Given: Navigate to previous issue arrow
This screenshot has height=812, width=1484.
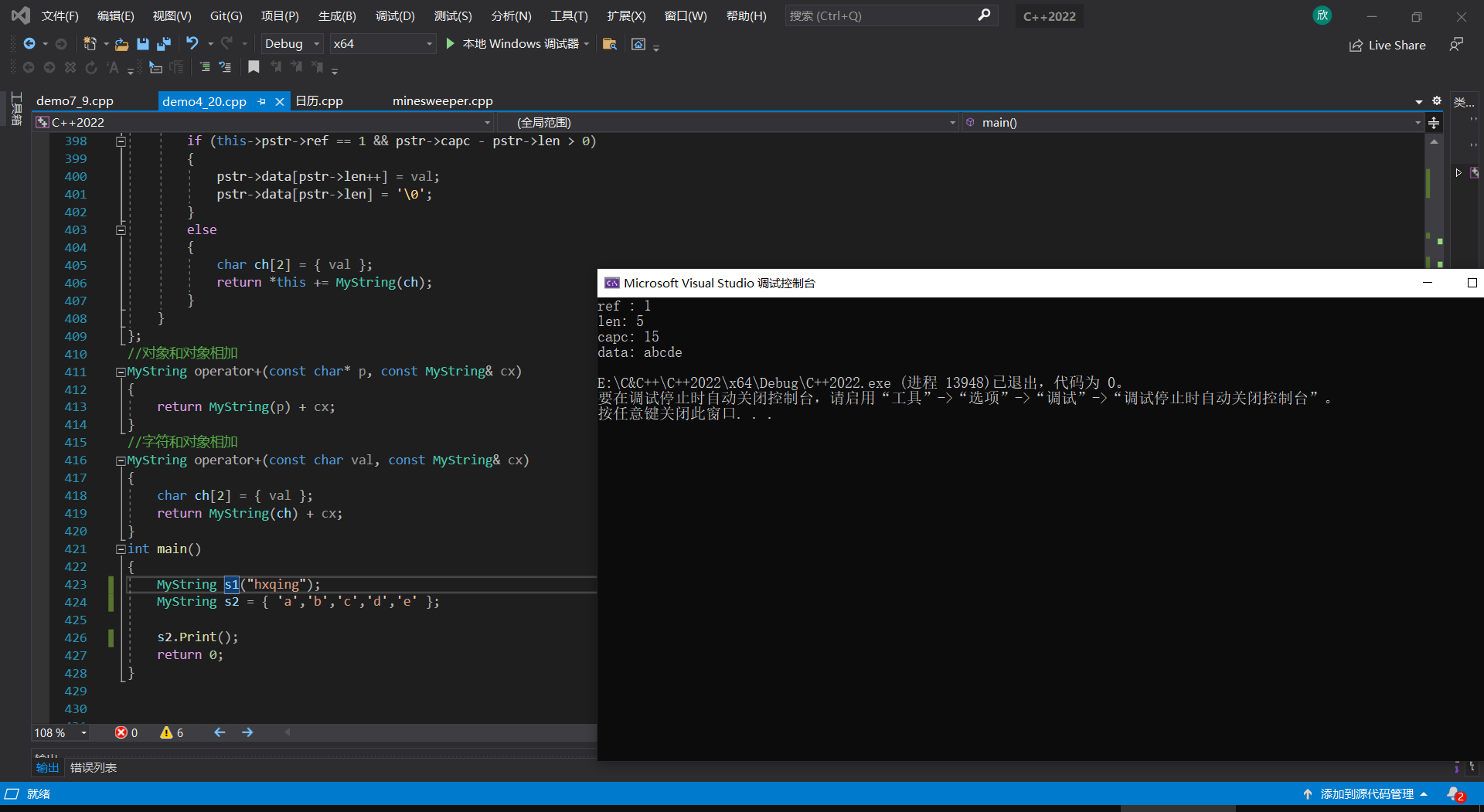Looking at the screenshot, I should [220, 732].
